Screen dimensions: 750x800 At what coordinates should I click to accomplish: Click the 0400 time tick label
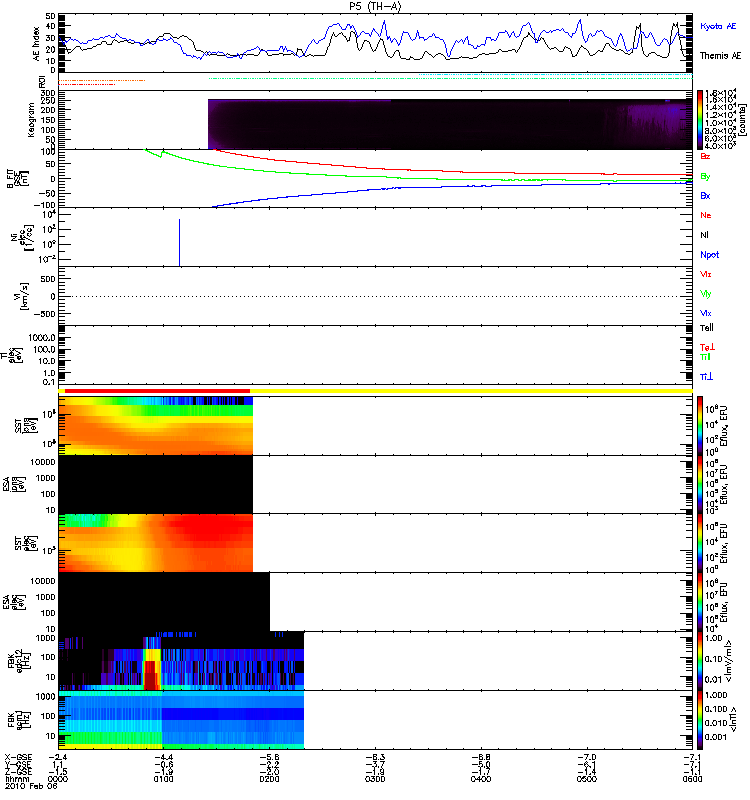coord(481,779)
